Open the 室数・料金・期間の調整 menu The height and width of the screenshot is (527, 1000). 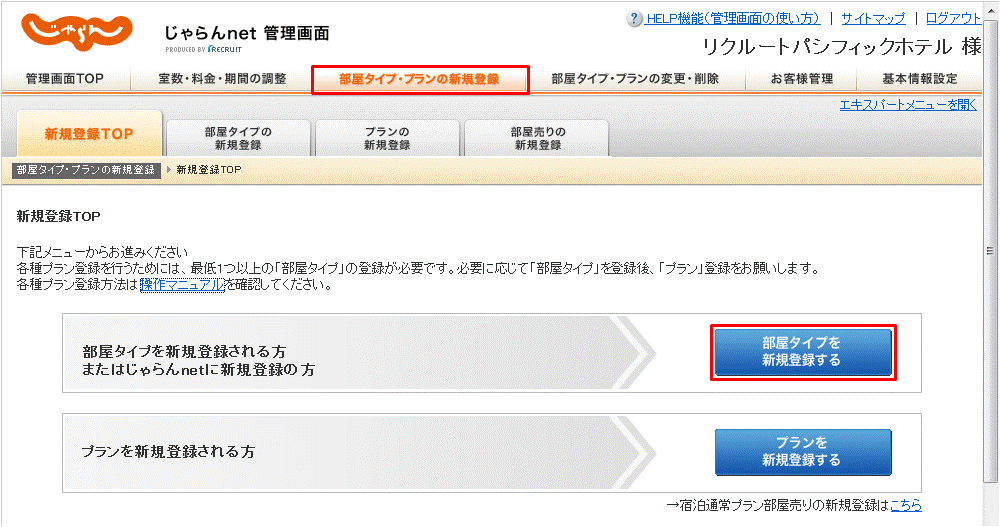(x=222, y=79)
